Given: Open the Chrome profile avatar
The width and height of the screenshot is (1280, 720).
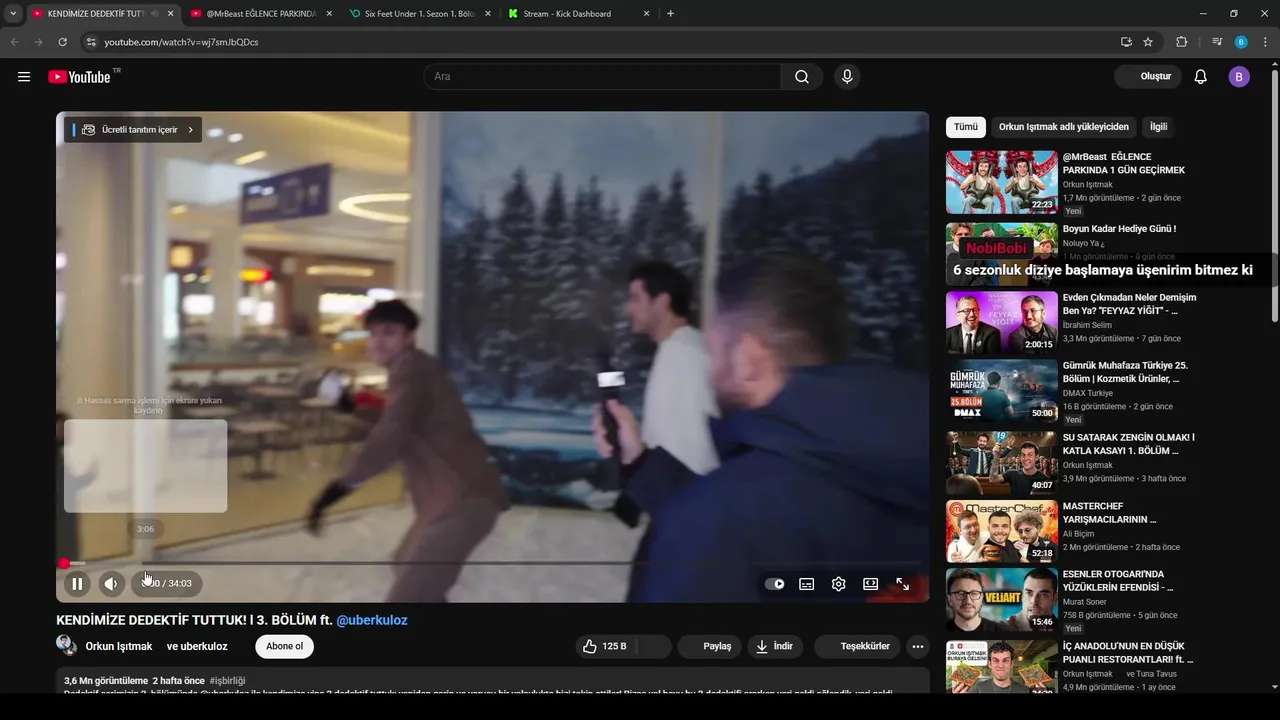Looking at the screenshot, I should [1241, 42].
